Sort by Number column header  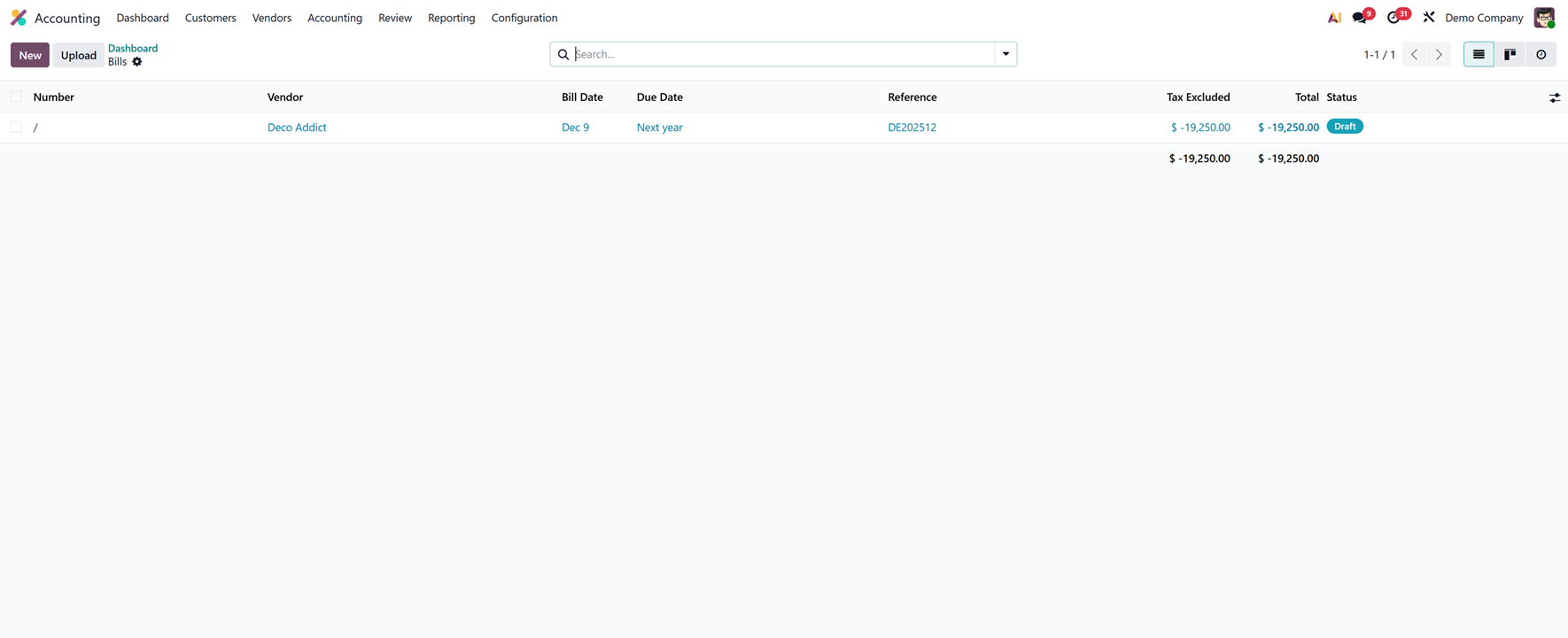coord(54,97)
